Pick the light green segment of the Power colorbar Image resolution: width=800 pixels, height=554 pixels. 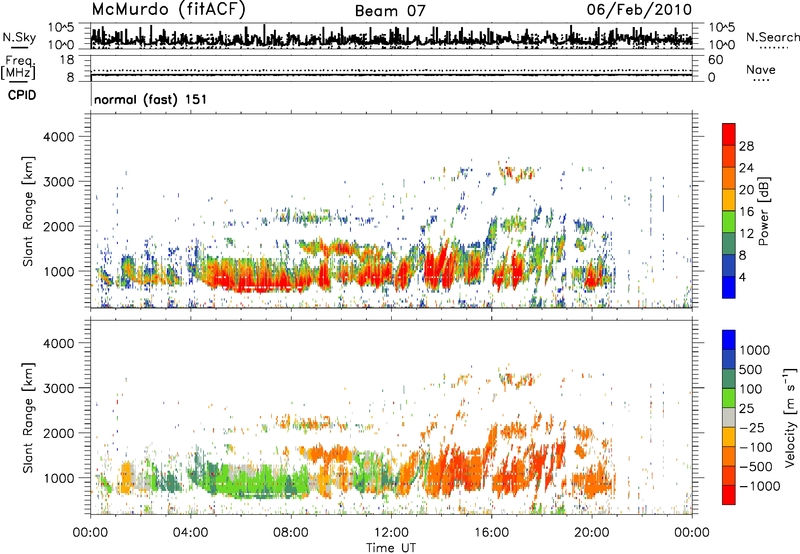(729, 222)
